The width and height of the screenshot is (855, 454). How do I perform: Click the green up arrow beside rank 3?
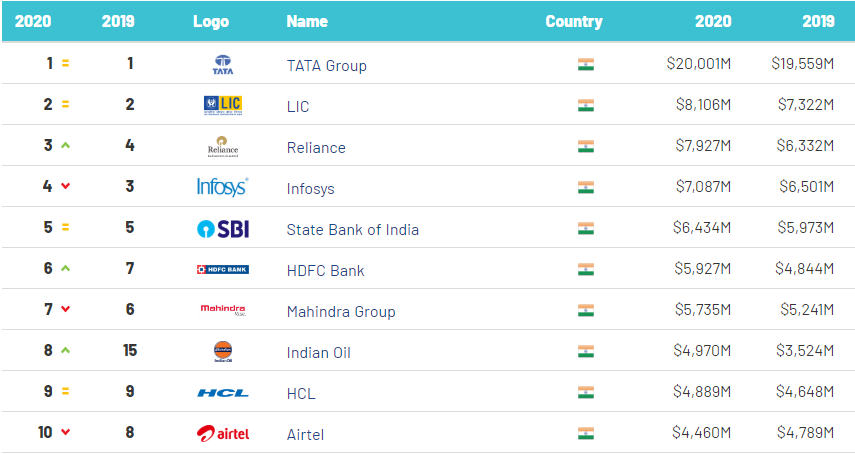tap(65, 146)
